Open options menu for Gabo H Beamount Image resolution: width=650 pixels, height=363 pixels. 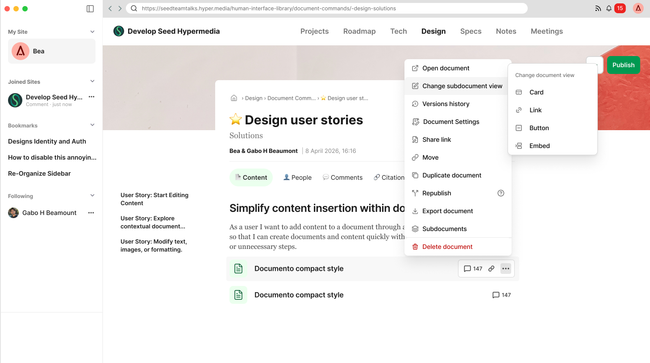pyautogui.click(x=91, y=213)
